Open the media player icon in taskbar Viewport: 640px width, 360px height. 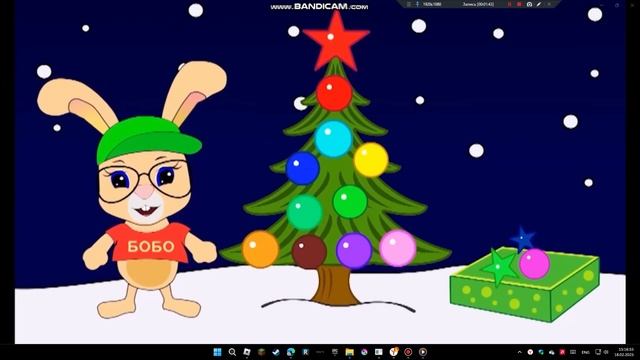click(423, 352)
